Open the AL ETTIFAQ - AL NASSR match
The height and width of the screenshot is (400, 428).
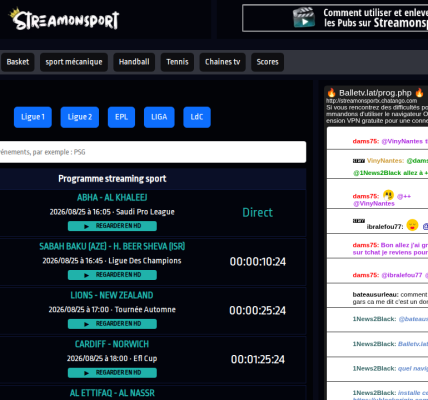point(112,393)
